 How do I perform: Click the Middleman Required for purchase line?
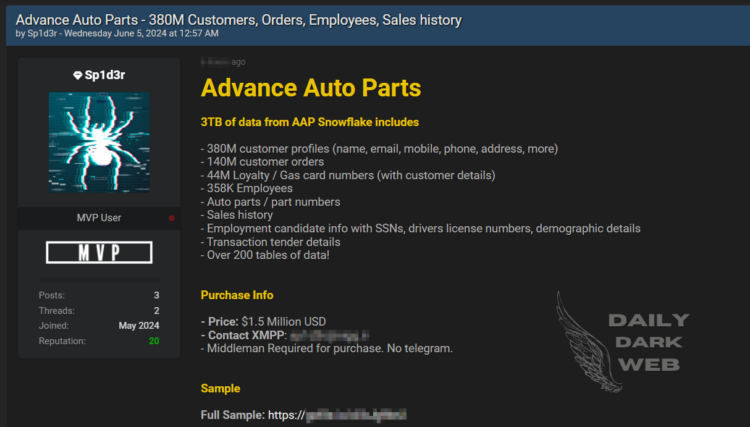click(x=326, y=348)
